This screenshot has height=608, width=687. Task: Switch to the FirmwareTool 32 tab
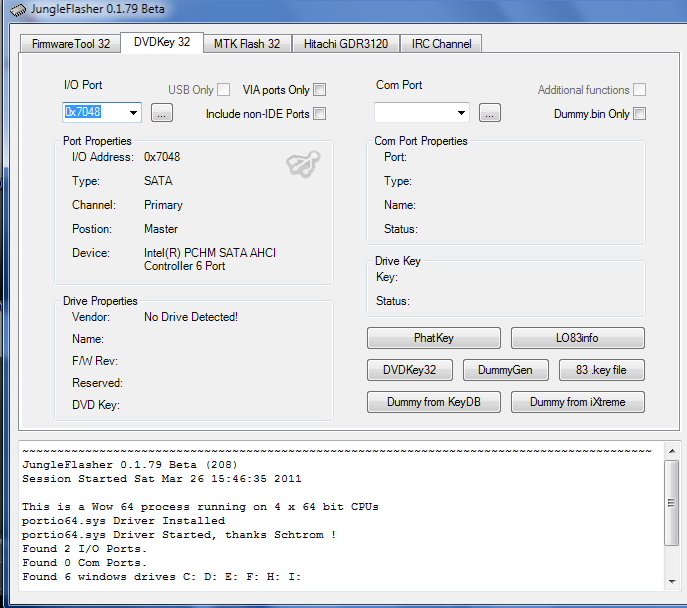click(x=70, y=44)
